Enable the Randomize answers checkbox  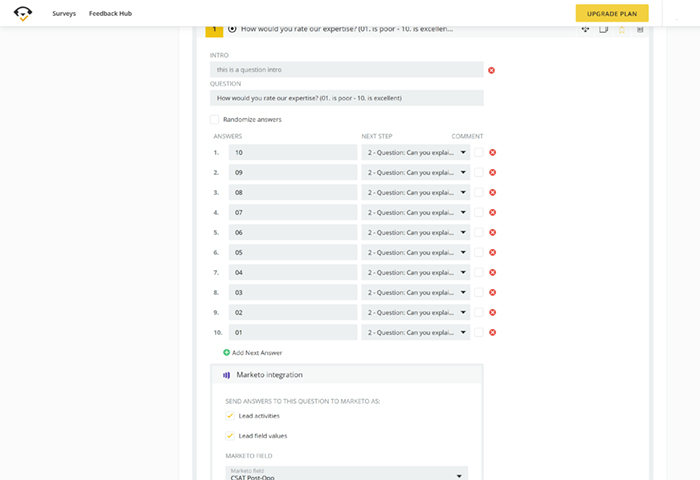215,119
